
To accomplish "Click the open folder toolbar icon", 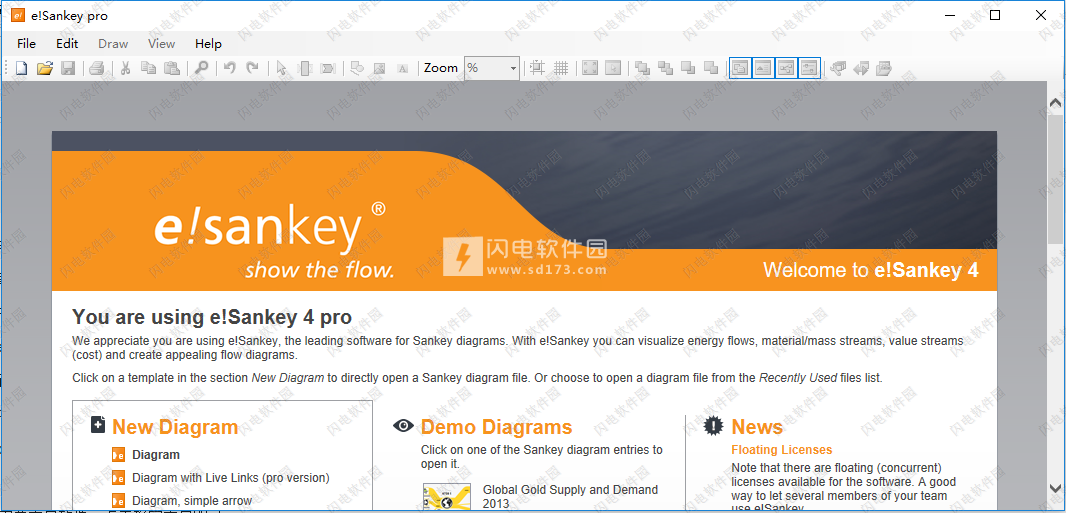I will 45,68.
